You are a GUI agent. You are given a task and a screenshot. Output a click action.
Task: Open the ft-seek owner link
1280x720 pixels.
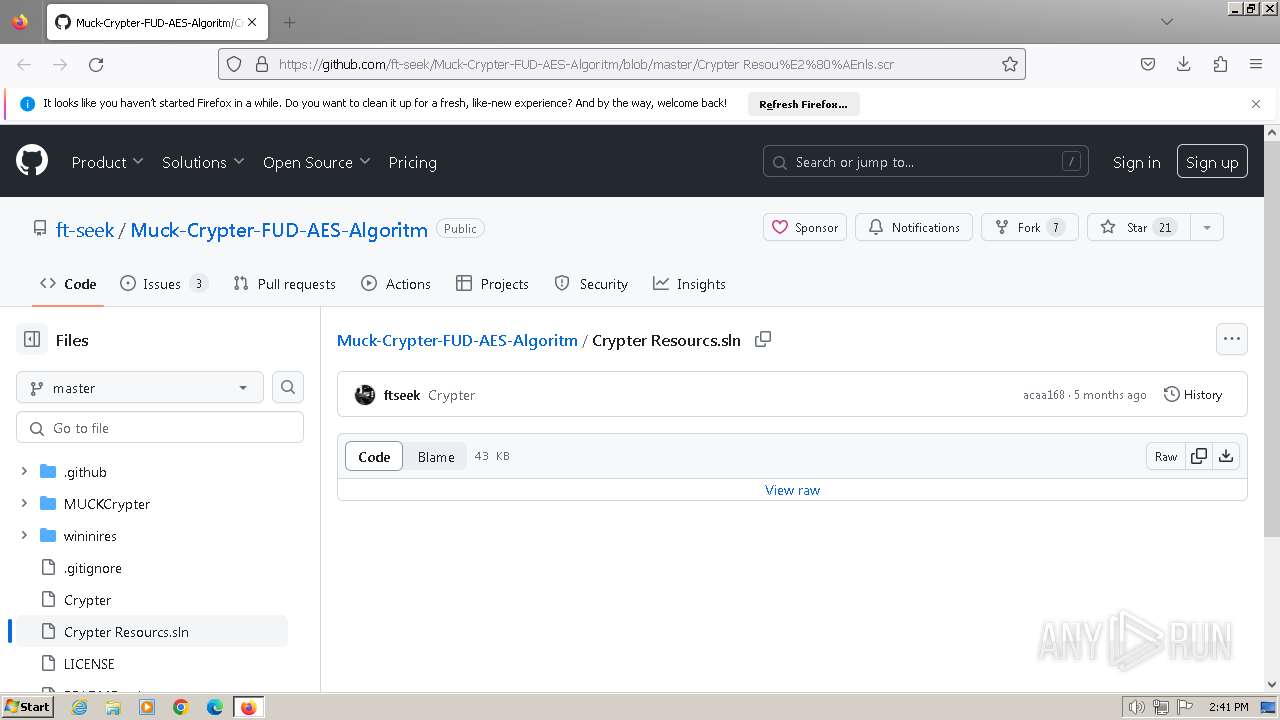(x=85, y=229)
